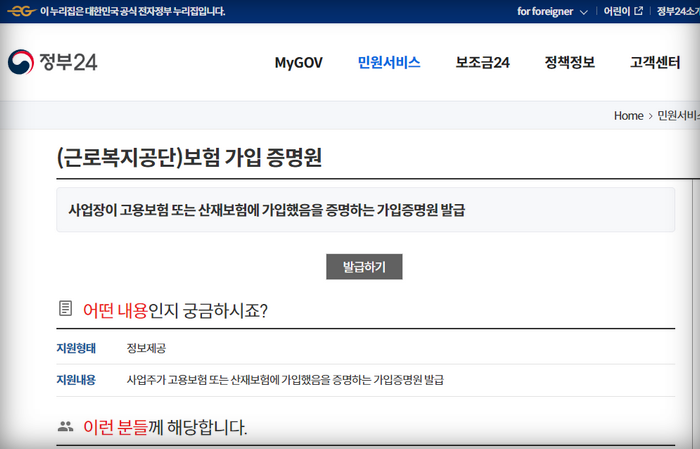Click the external link icon next to 어린이

pos(637,11)
